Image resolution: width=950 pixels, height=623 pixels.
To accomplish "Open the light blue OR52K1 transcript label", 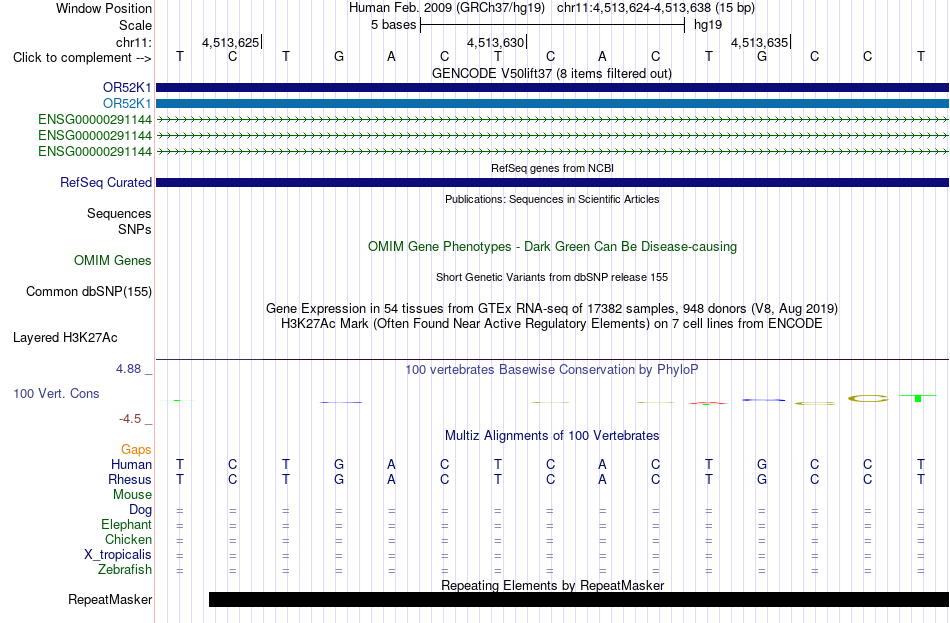I will point(127,104).
